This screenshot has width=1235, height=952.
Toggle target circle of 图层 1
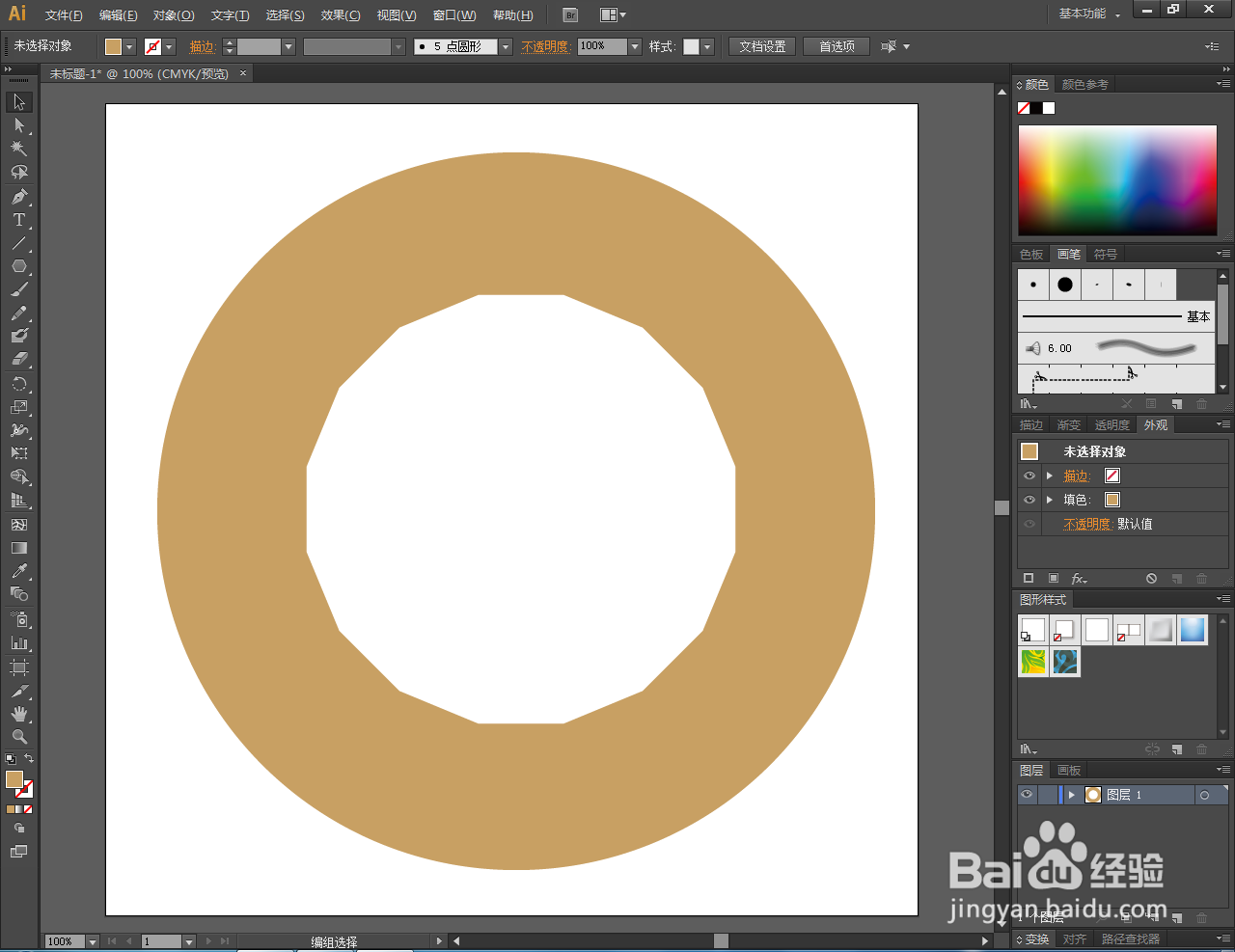(x=1204, y=795)
